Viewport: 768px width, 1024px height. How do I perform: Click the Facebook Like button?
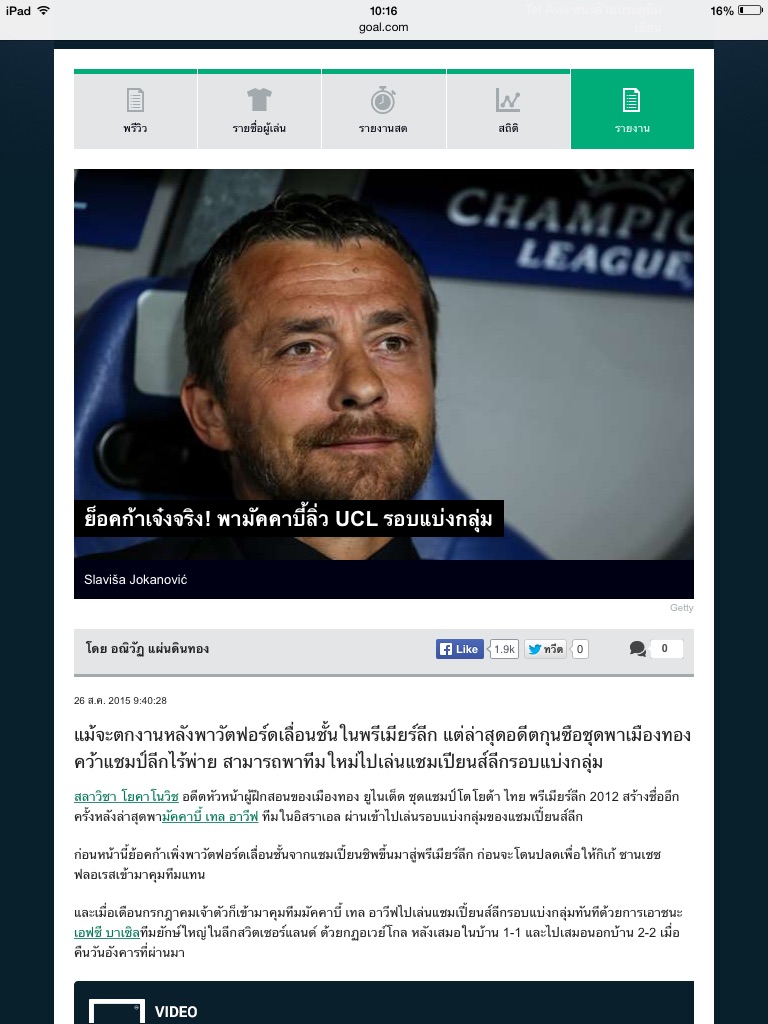point(460,649)
